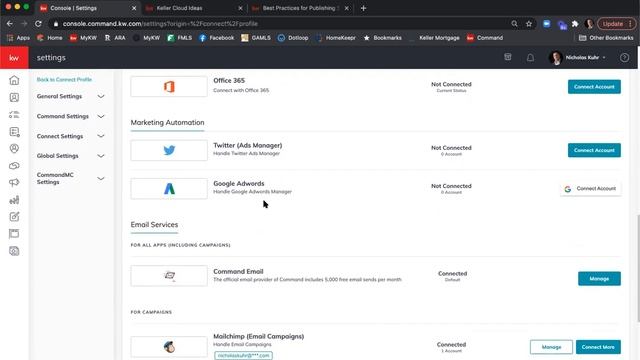
Task: Expand Connect Settings section
Action: (x=70, y=136)
